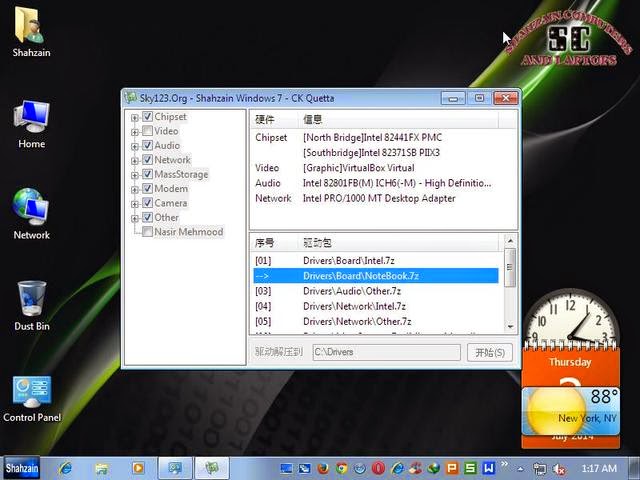This screenshot has height=480, width=640.
Task: Expand the Audio tree node
Action: 135,147
